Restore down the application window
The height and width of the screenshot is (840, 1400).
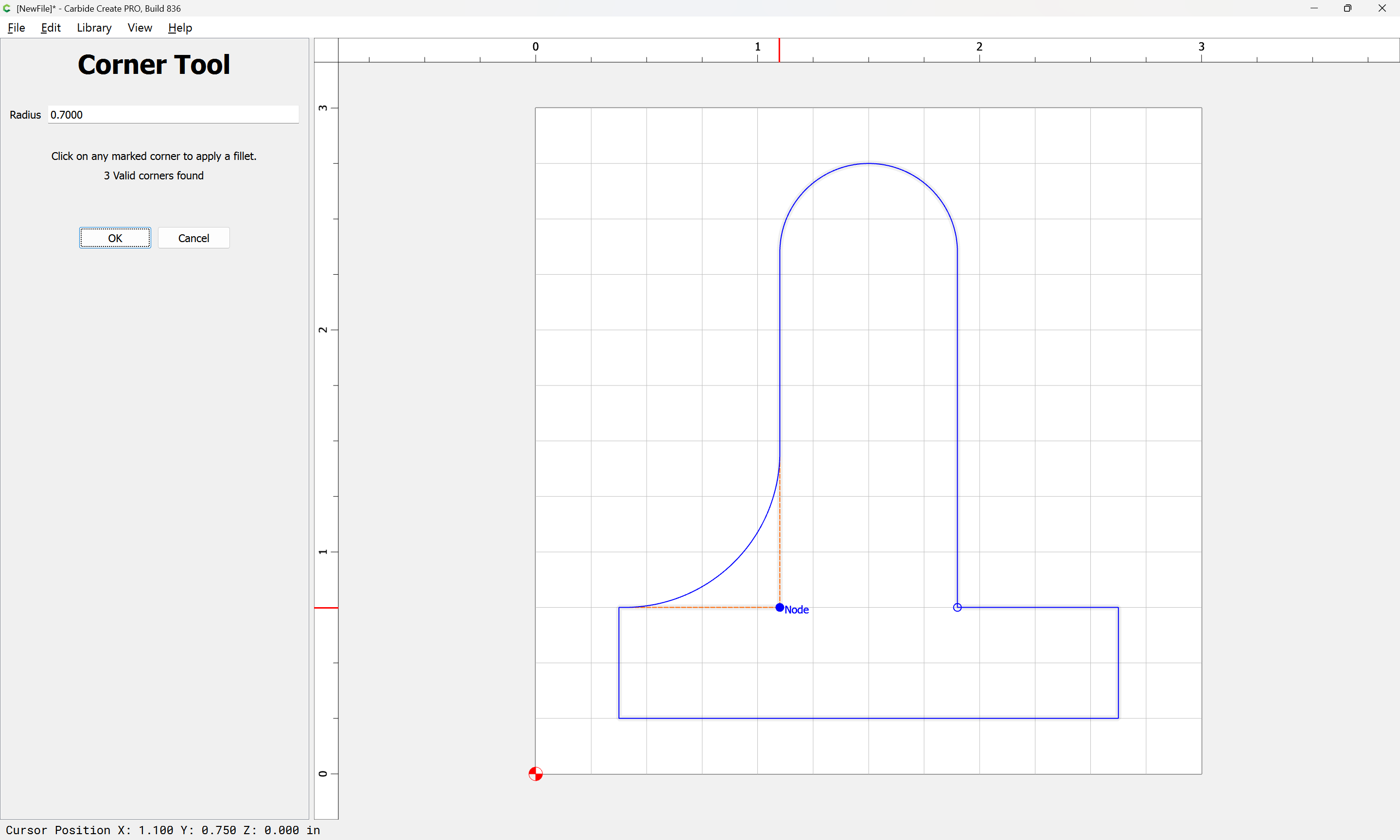coord(1347,8)
